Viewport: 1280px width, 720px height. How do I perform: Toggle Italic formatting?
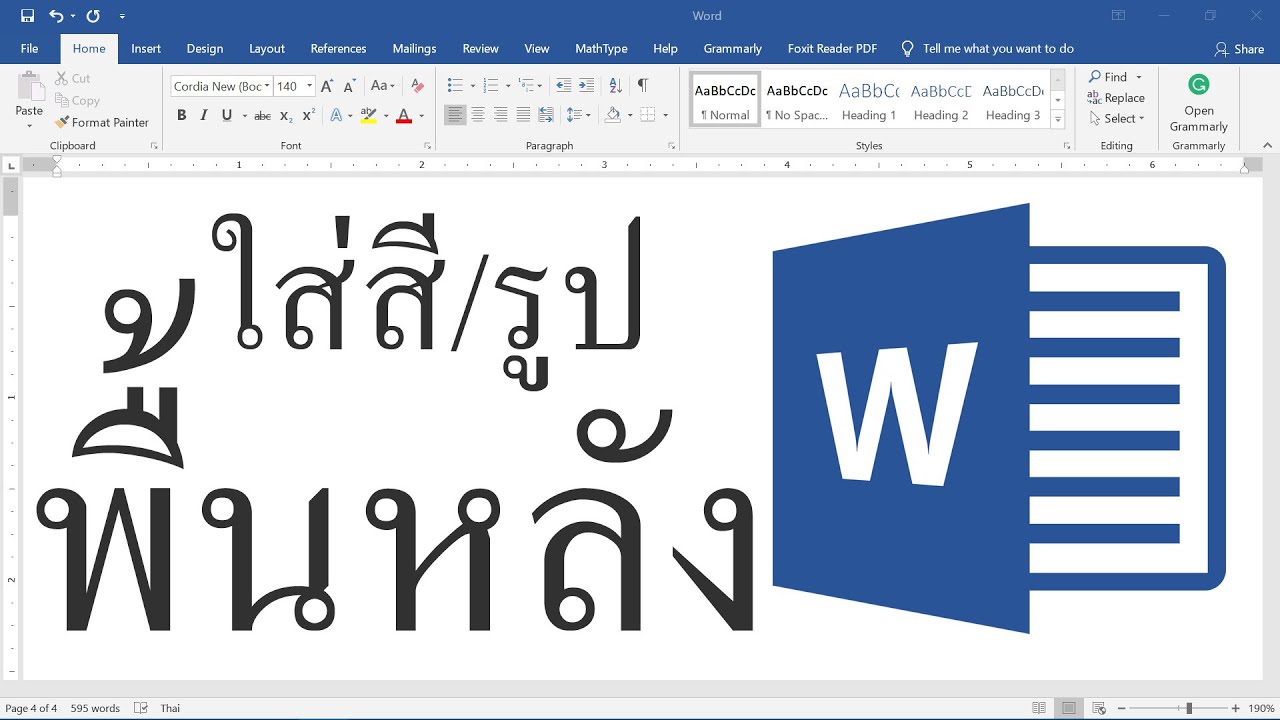204,116
